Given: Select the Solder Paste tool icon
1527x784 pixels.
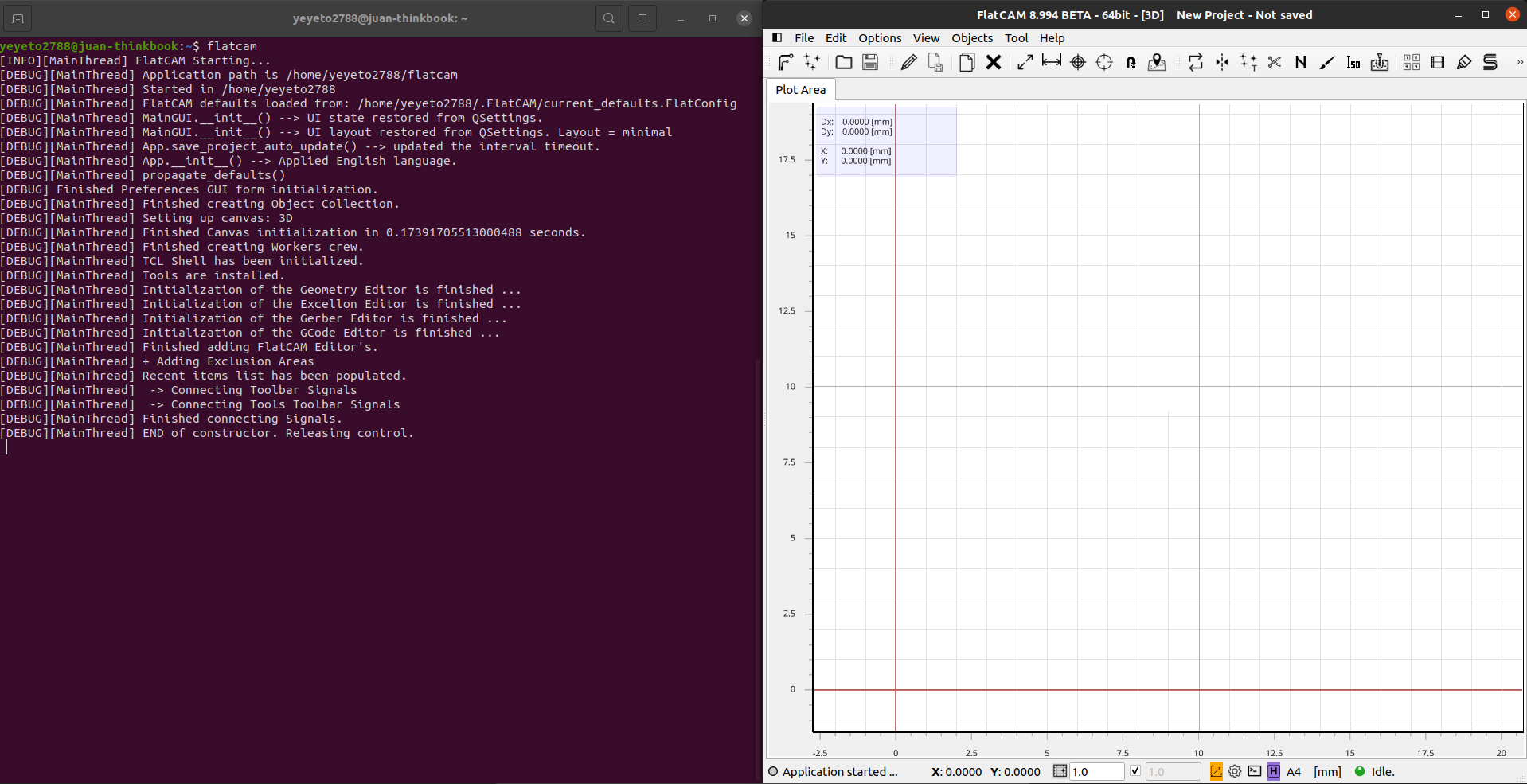Looking at the screenshot, I should (x=1464, y=62).
